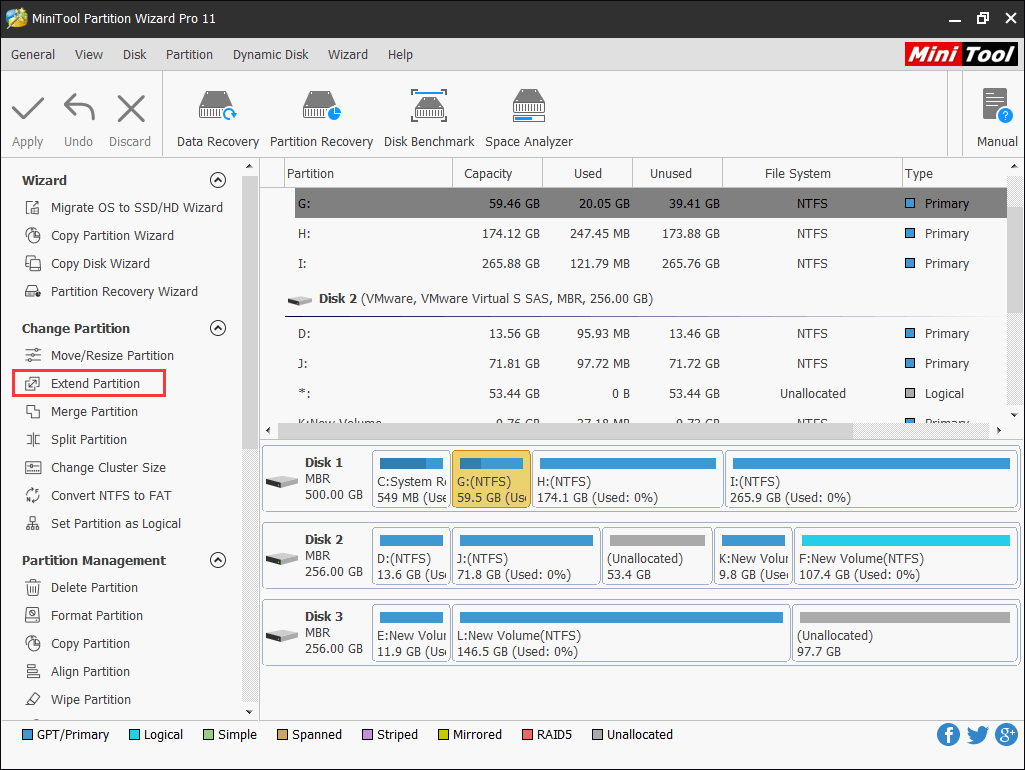Click sidebar scroll down arrow
Viewport: 1025px width, 770px height.
[249, 712]
